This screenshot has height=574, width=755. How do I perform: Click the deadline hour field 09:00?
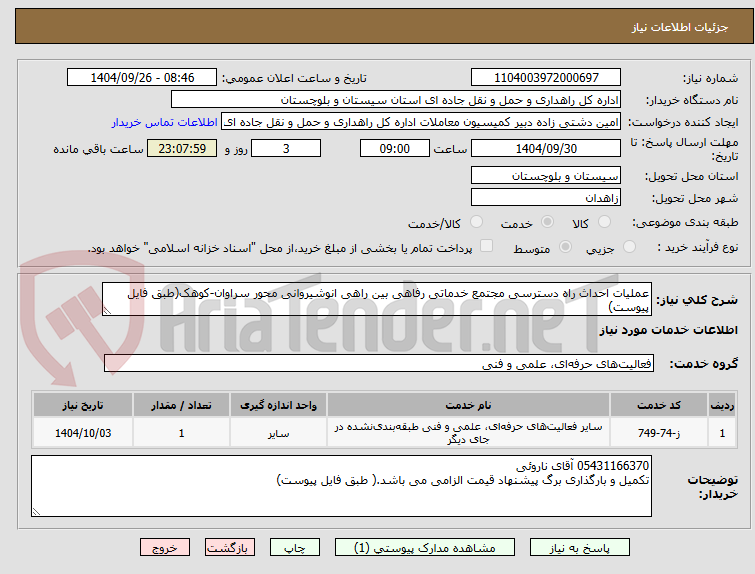pyautogui.click(x=395, y=148)
